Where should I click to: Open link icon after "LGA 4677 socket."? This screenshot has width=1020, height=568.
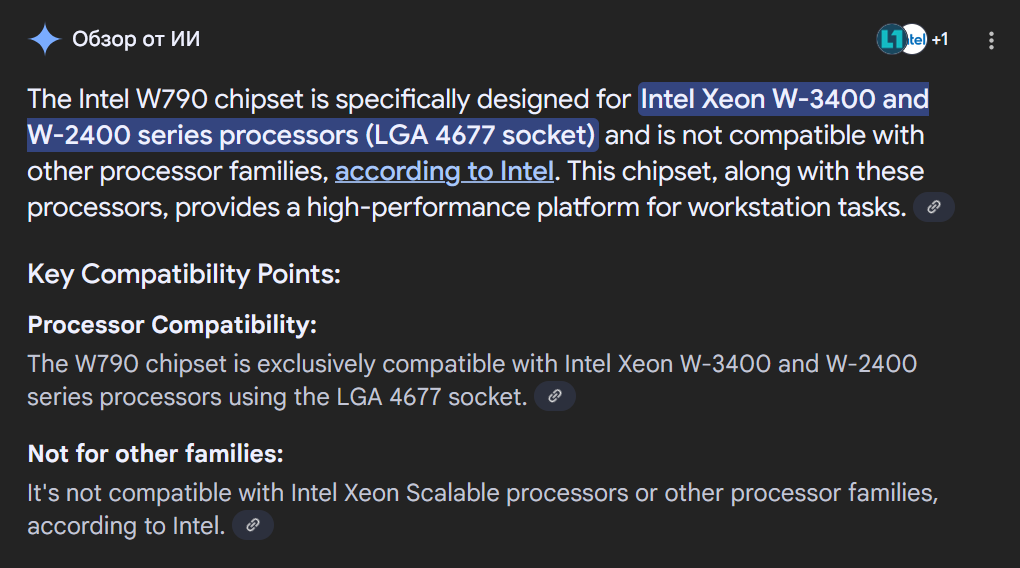coord(555,396)
